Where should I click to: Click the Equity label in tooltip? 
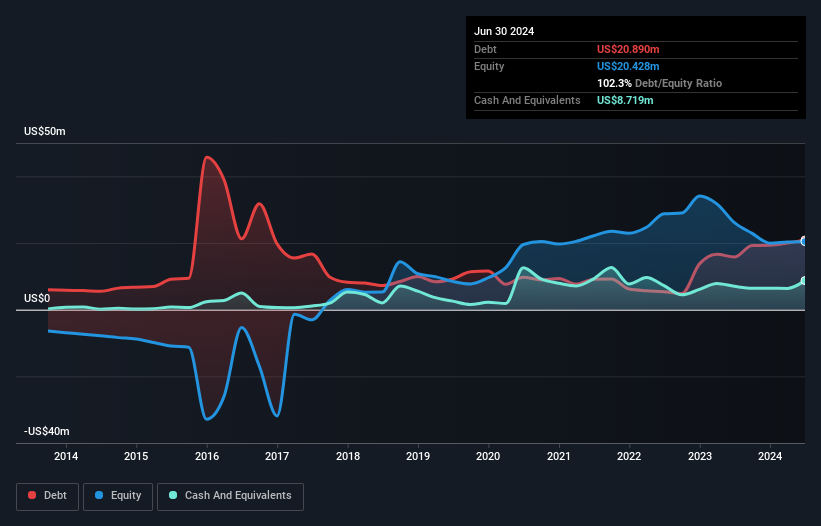click(x=489, y=66)
